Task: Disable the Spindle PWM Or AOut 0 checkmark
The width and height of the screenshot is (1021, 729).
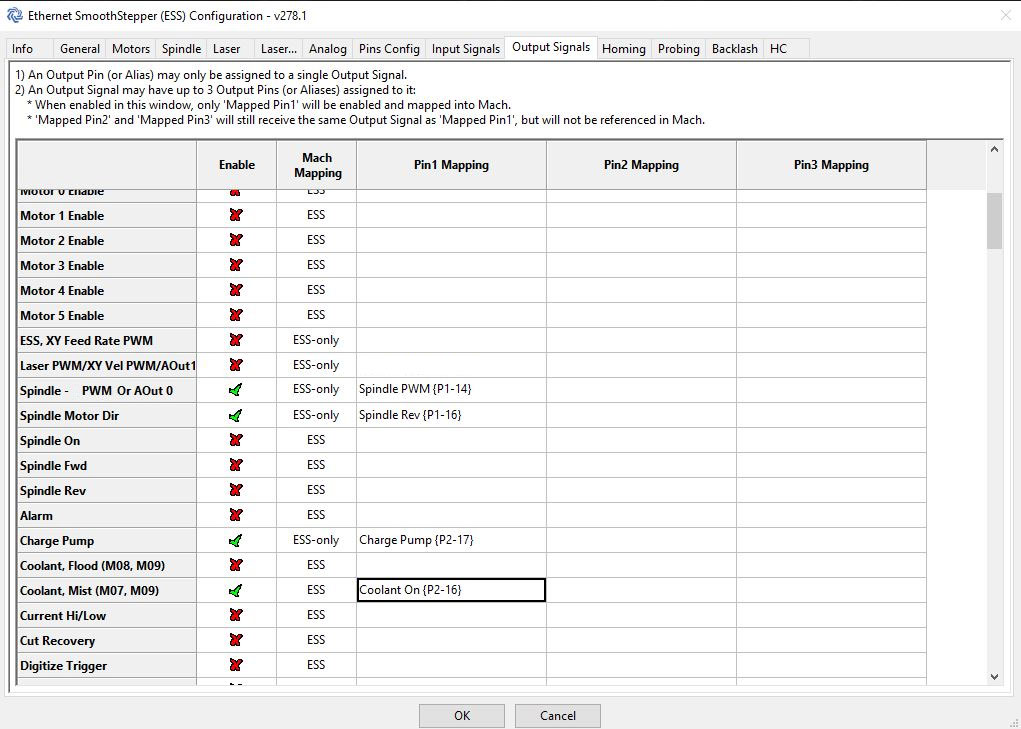Action: point(236,391)
